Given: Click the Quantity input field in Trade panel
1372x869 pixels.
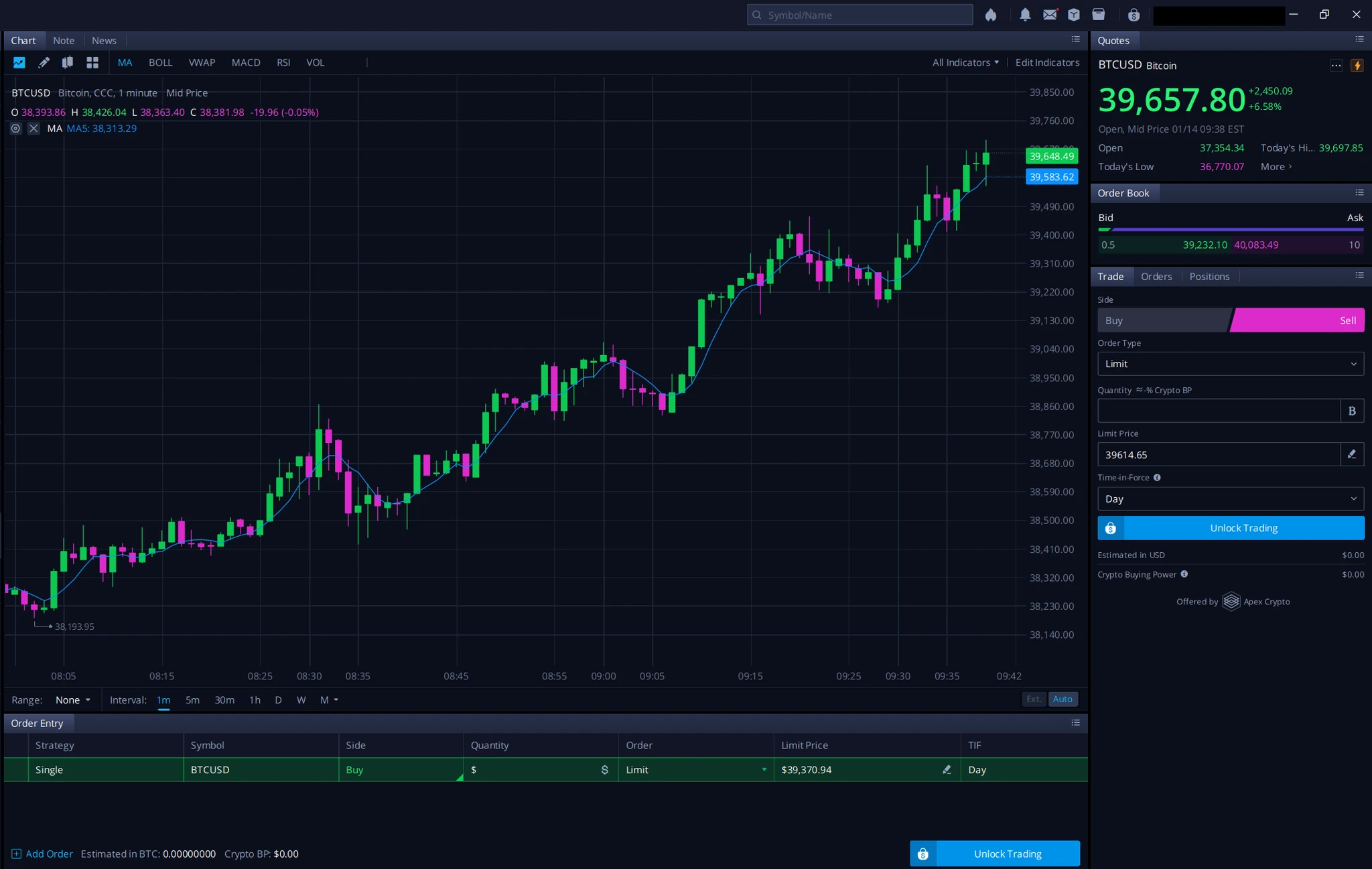Looking at the screenshot, I should (1219, 411).
